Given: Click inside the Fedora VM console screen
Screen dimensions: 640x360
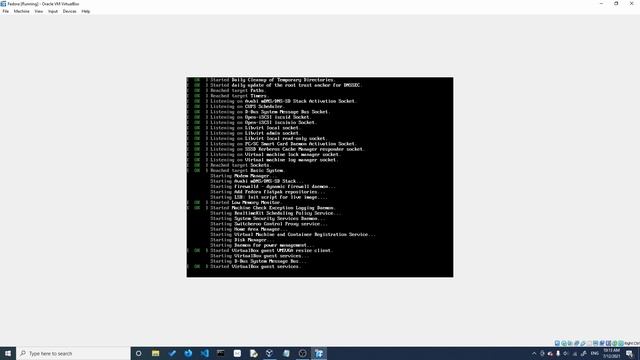Looking at the screenshot, I should [320, 177].
